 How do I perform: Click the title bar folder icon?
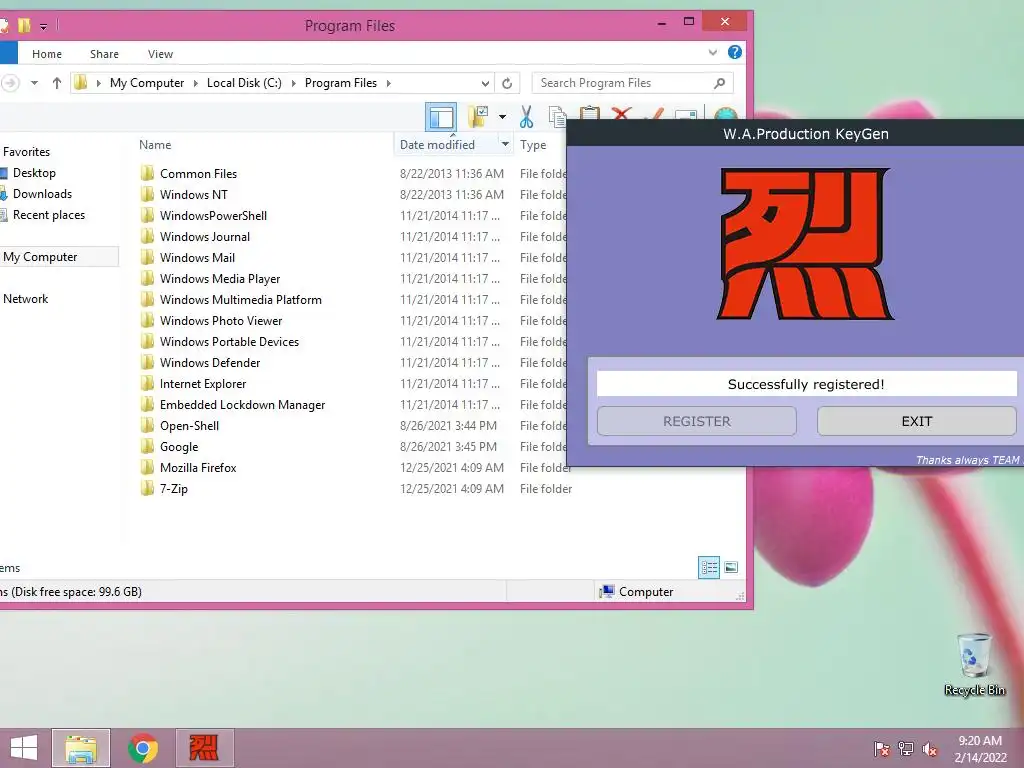tap(24, 25)
